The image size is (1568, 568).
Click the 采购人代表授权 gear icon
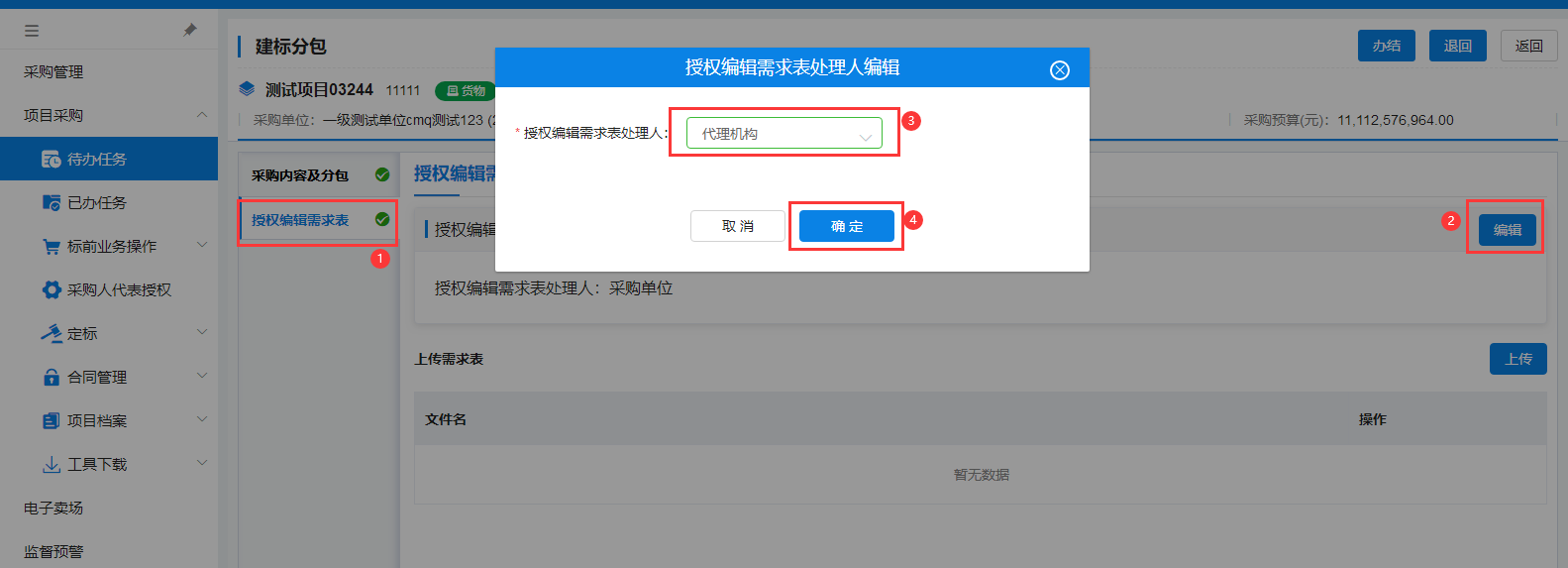point(52,290)
